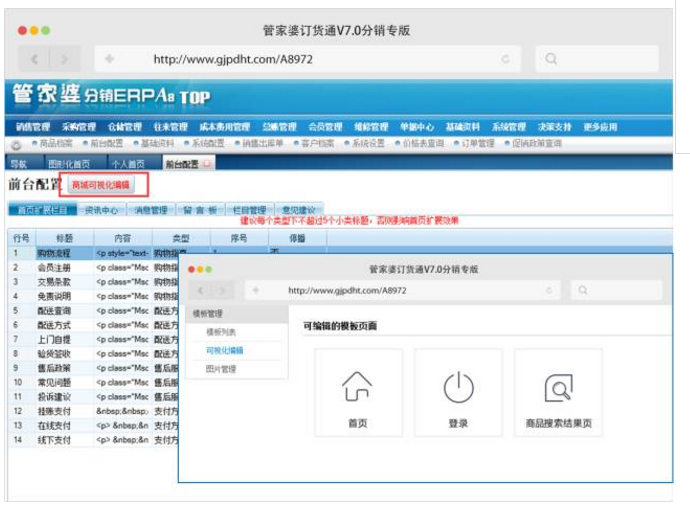The height and width of the screenshot is (513, 690).
Task: Sort by the 停用 column header
Action: click(297, 238)
